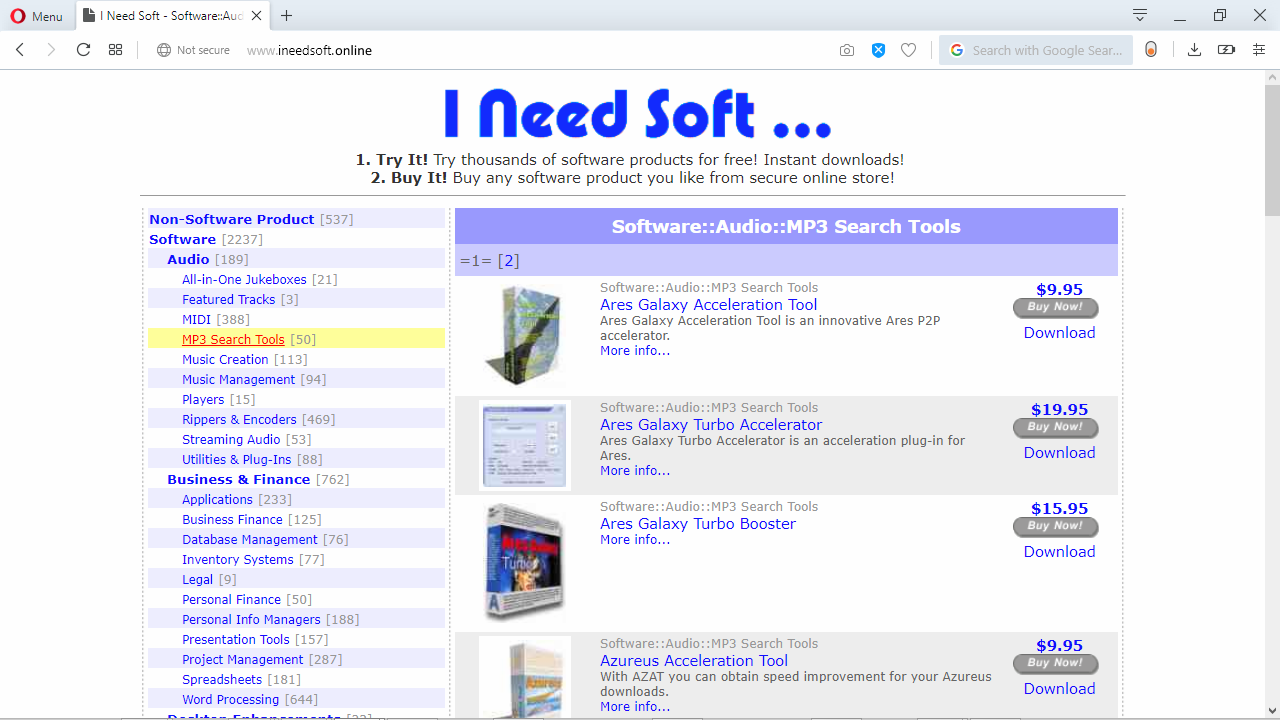The height and width of the screenshot is (720, 1280).
Task: Open the Rippers & Encoders category
Action: pyautogui.click(x=239, y=419)
